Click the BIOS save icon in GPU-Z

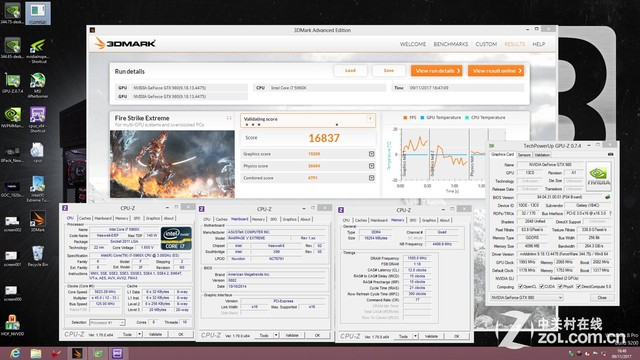pyautogui.click(x=607, y=197)
